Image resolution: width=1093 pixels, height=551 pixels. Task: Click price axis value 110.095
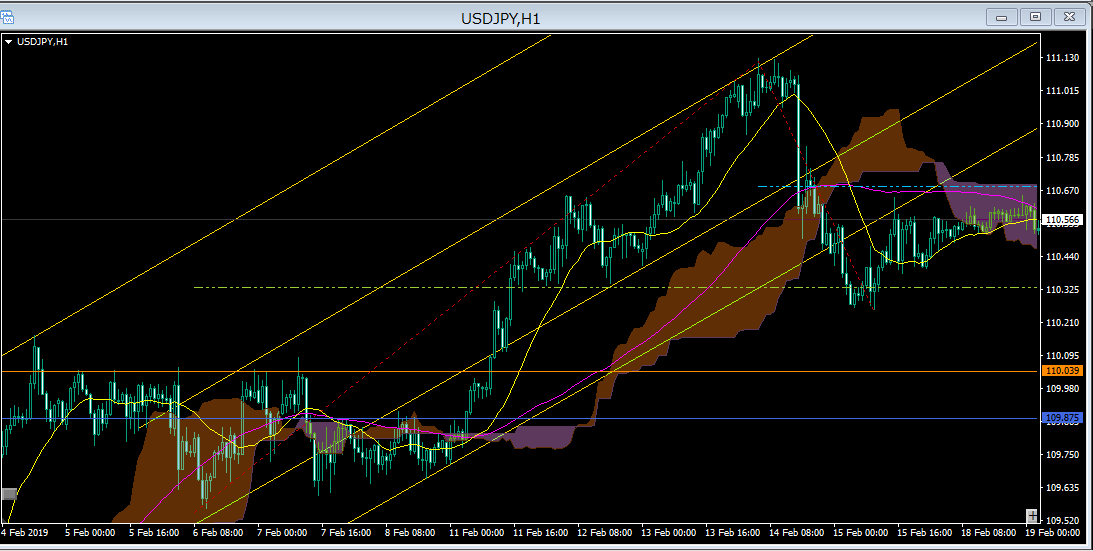[1062, 356]
